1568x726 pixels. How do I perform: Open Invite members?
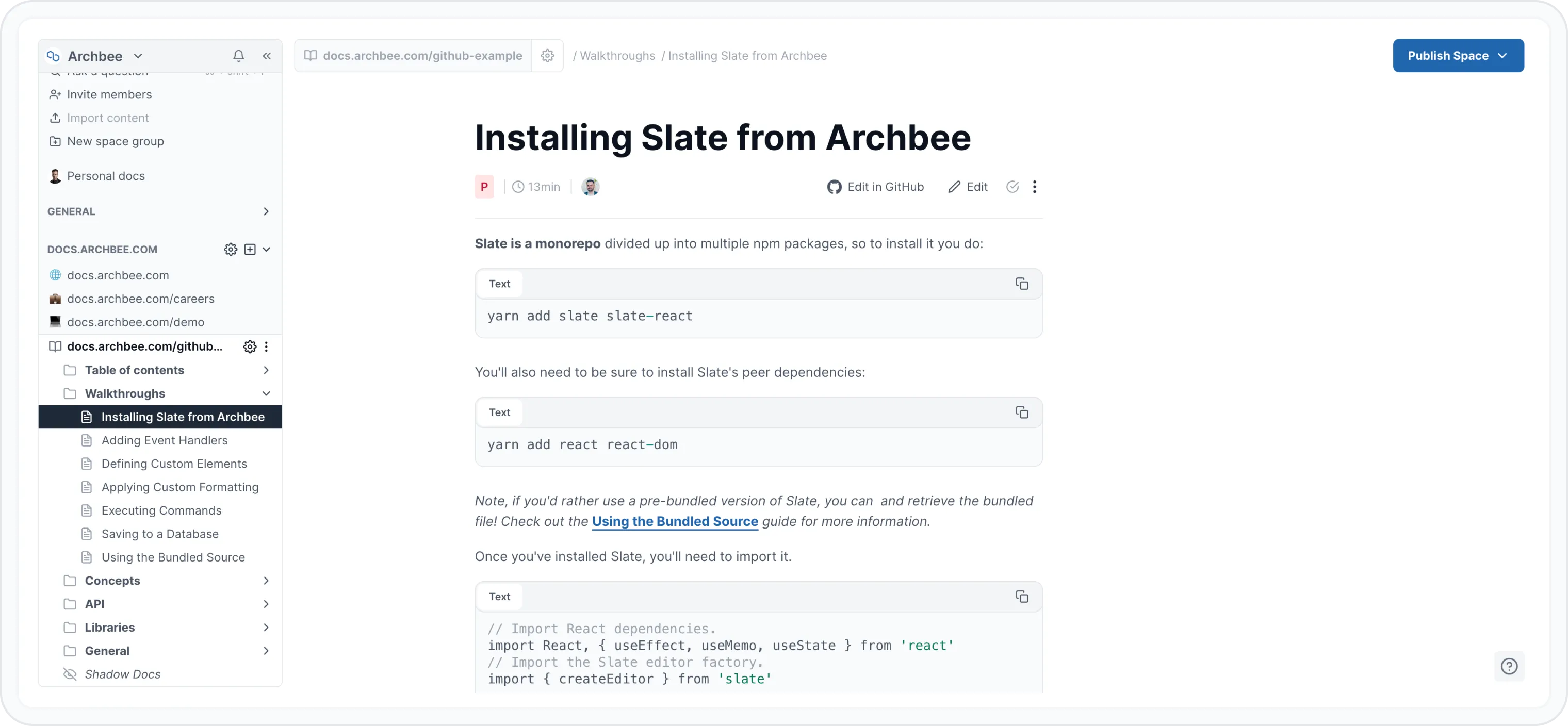tap(109, 94)
